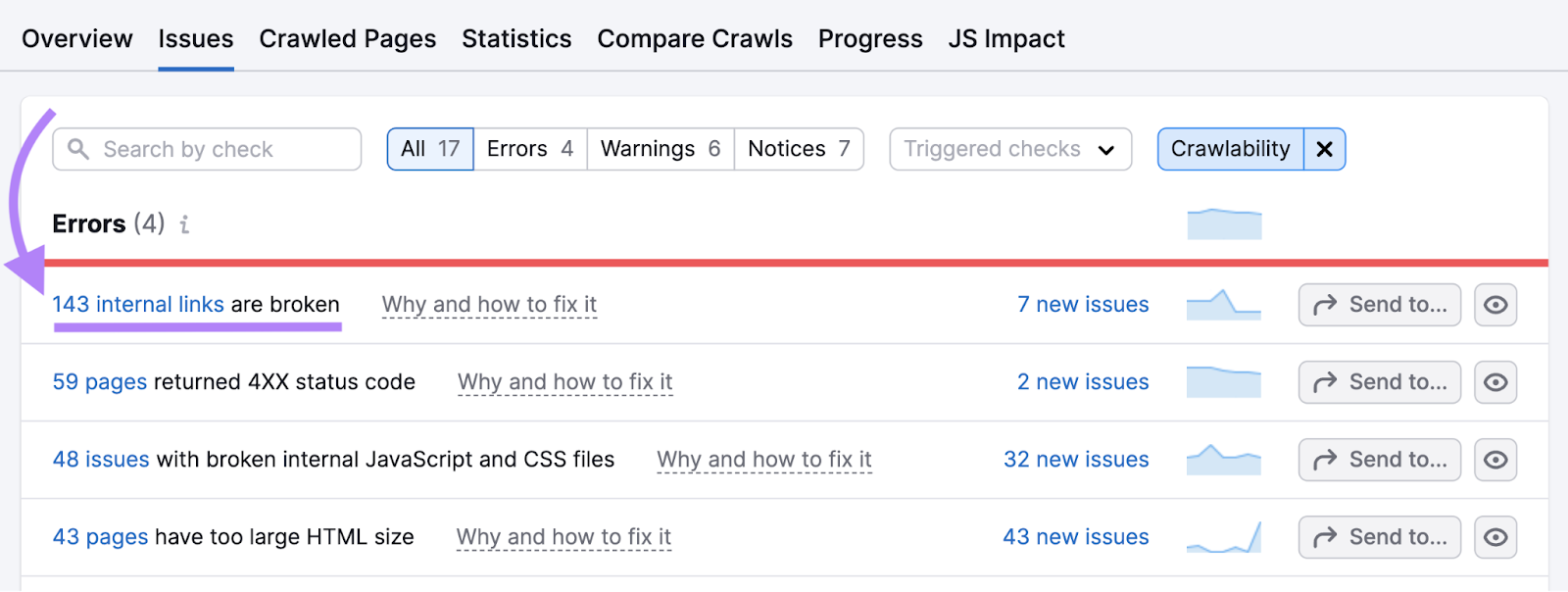Open the Triggered checks dropdown
Viewport: 1568px width, 592px height.
click(x=1009, y=149)
